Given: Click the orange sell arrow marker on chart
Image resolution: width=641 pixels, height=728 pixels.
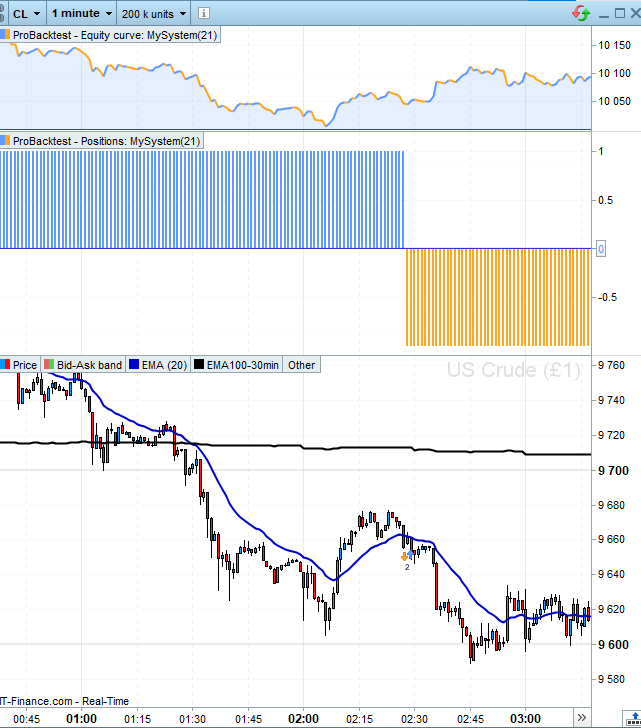Looking at the screenshot, I should 404,556.
